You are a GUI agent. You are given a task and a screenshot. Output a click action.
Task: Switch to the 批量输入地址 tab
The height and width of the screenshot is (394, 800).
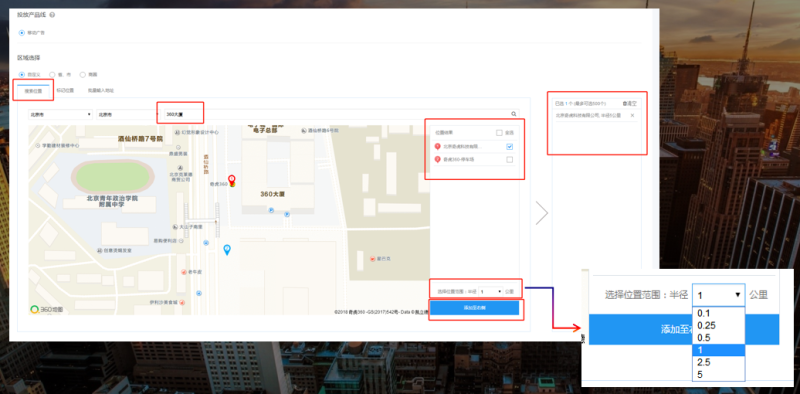(101, 90)
